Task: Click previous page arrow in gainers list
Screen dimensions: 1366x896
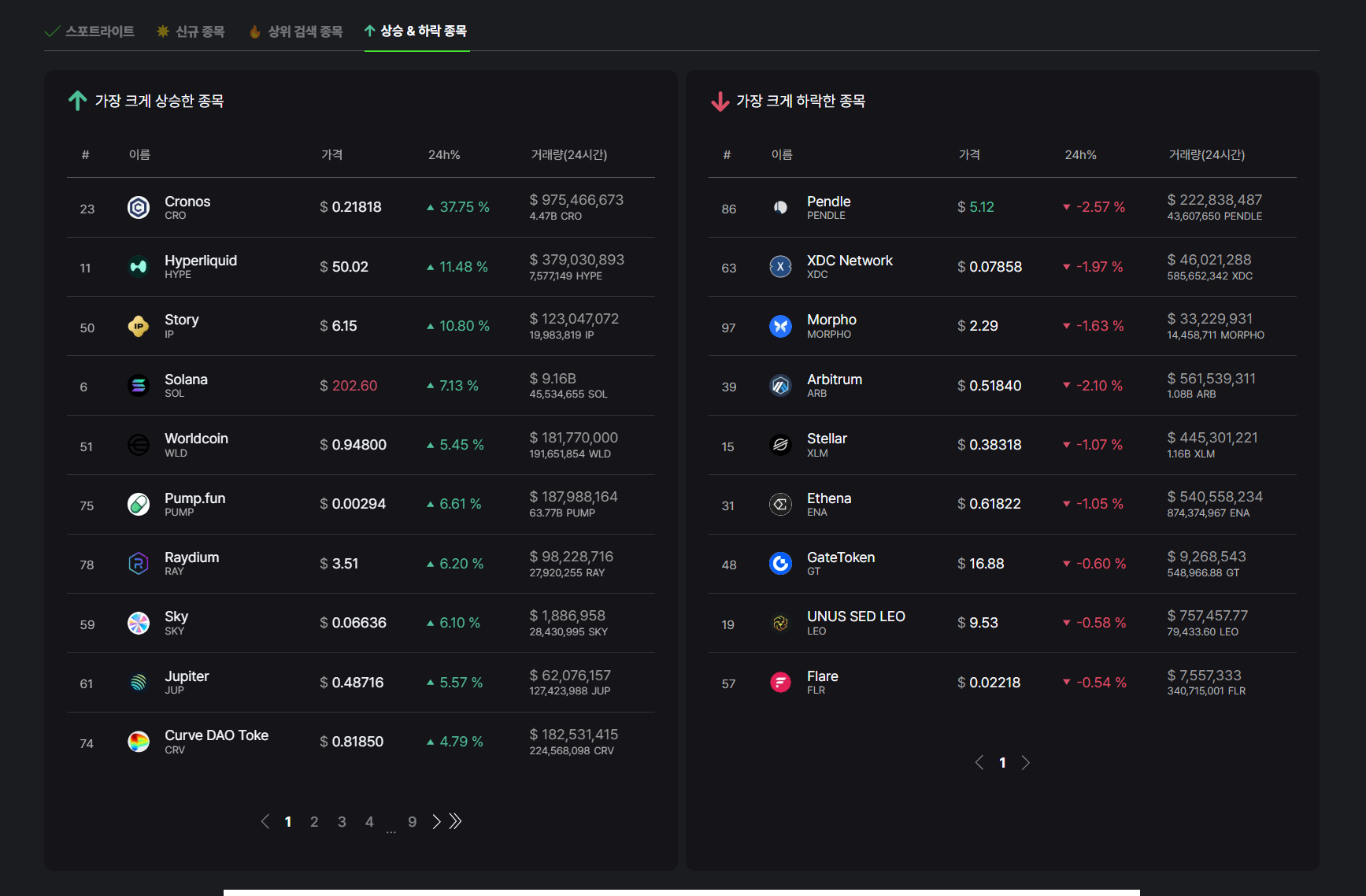Action: (265, 822)
